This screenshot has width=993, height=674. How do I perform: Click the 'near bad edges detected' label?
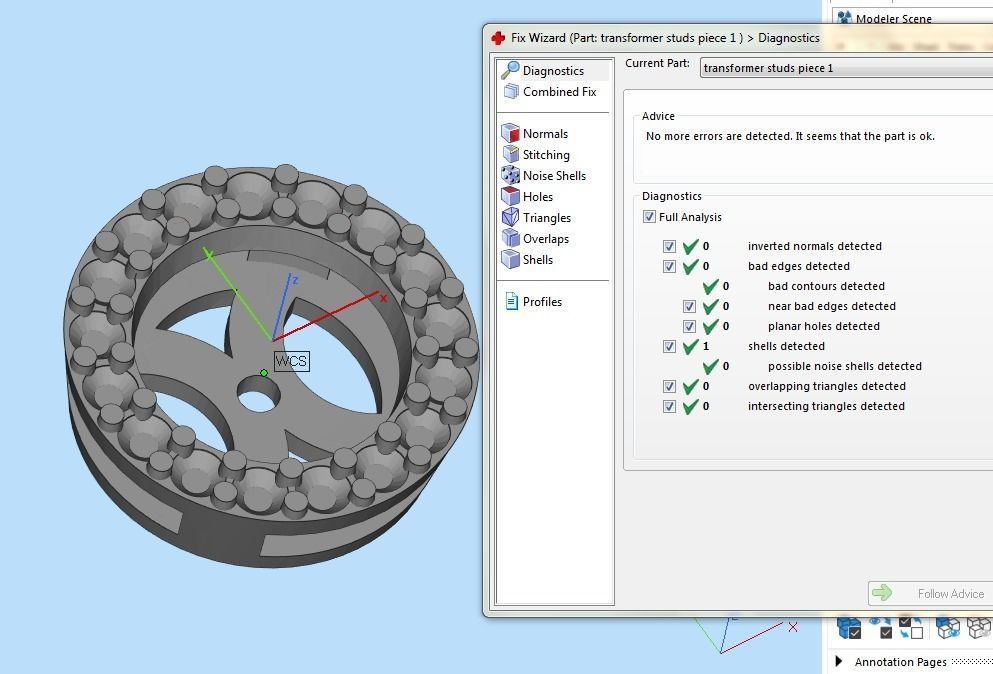point(832,307)
